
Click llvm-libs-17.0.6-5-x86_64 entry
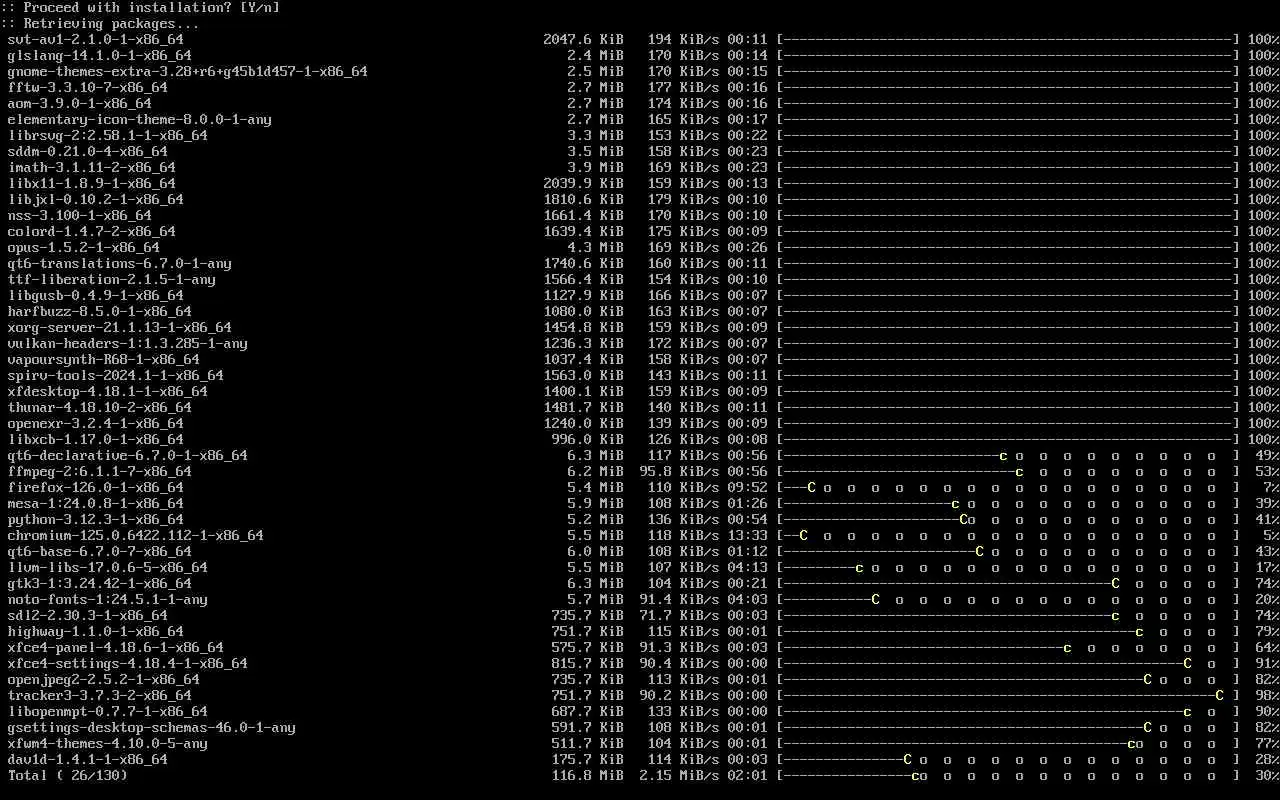(108, 568)
